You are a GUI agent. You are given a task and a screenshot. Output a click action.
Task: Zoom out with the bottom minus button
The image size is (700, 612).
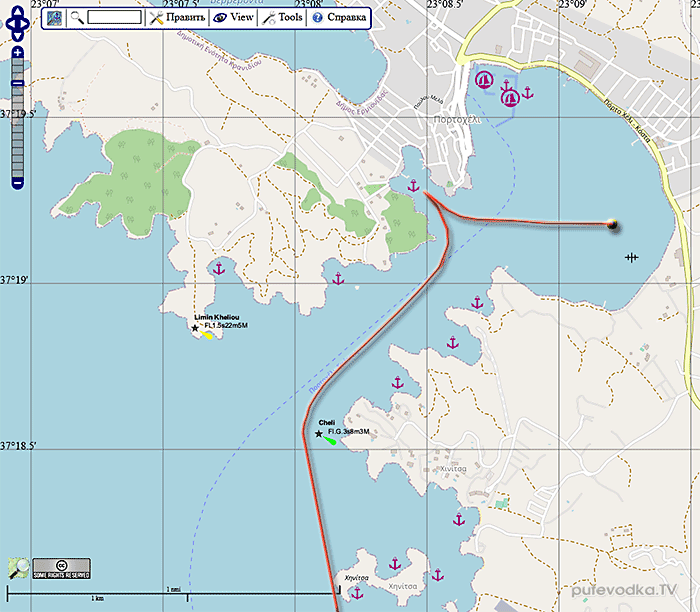[x=17, y=183]
